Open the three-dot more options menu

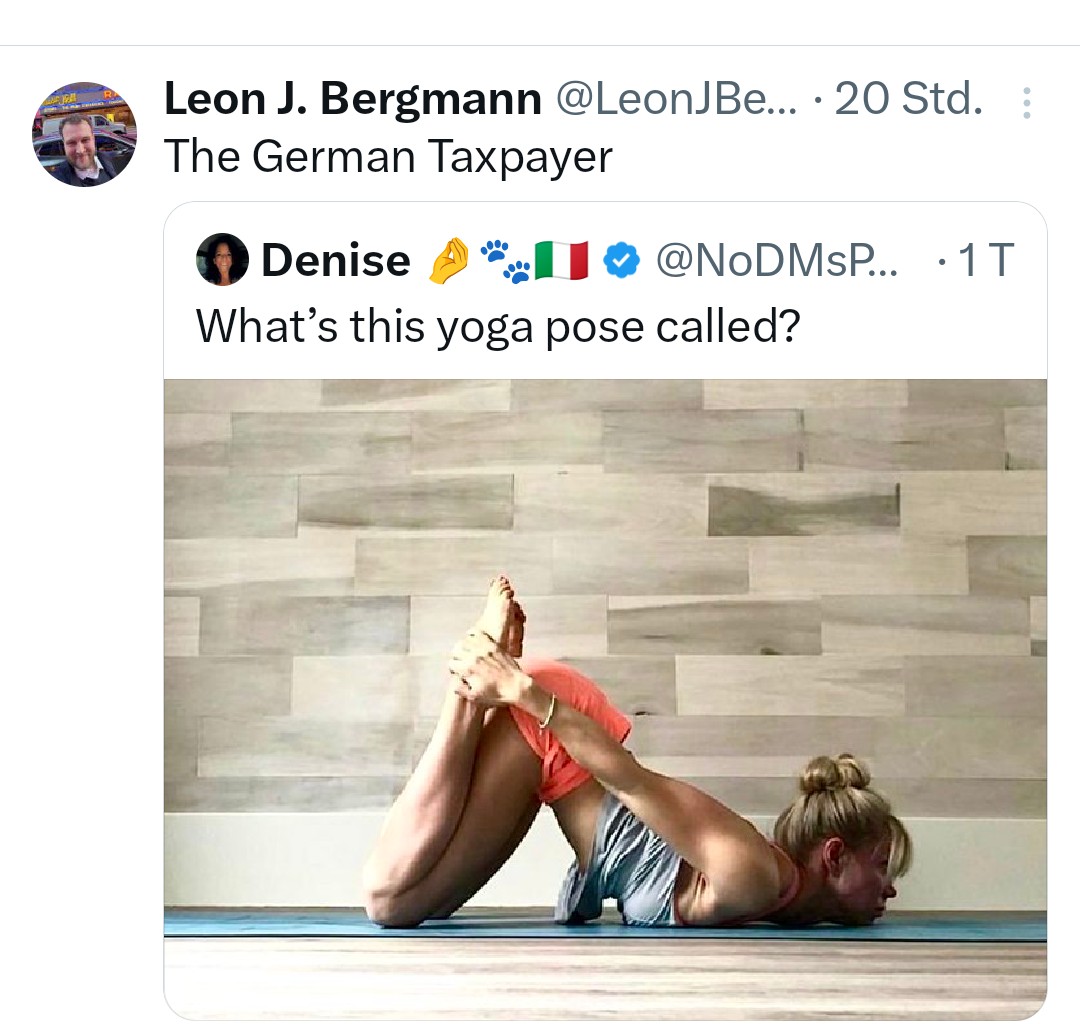tap(1026, 103)
